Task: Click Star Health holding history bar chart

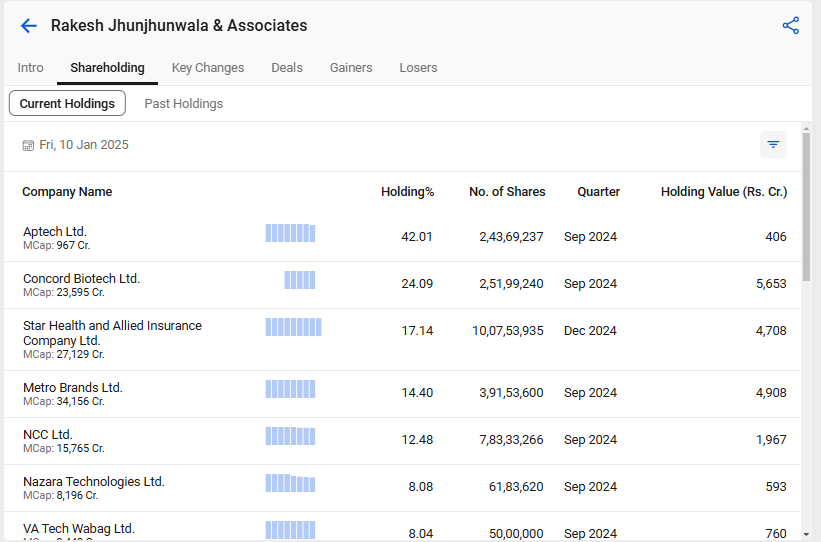Action: click(293, 327)
